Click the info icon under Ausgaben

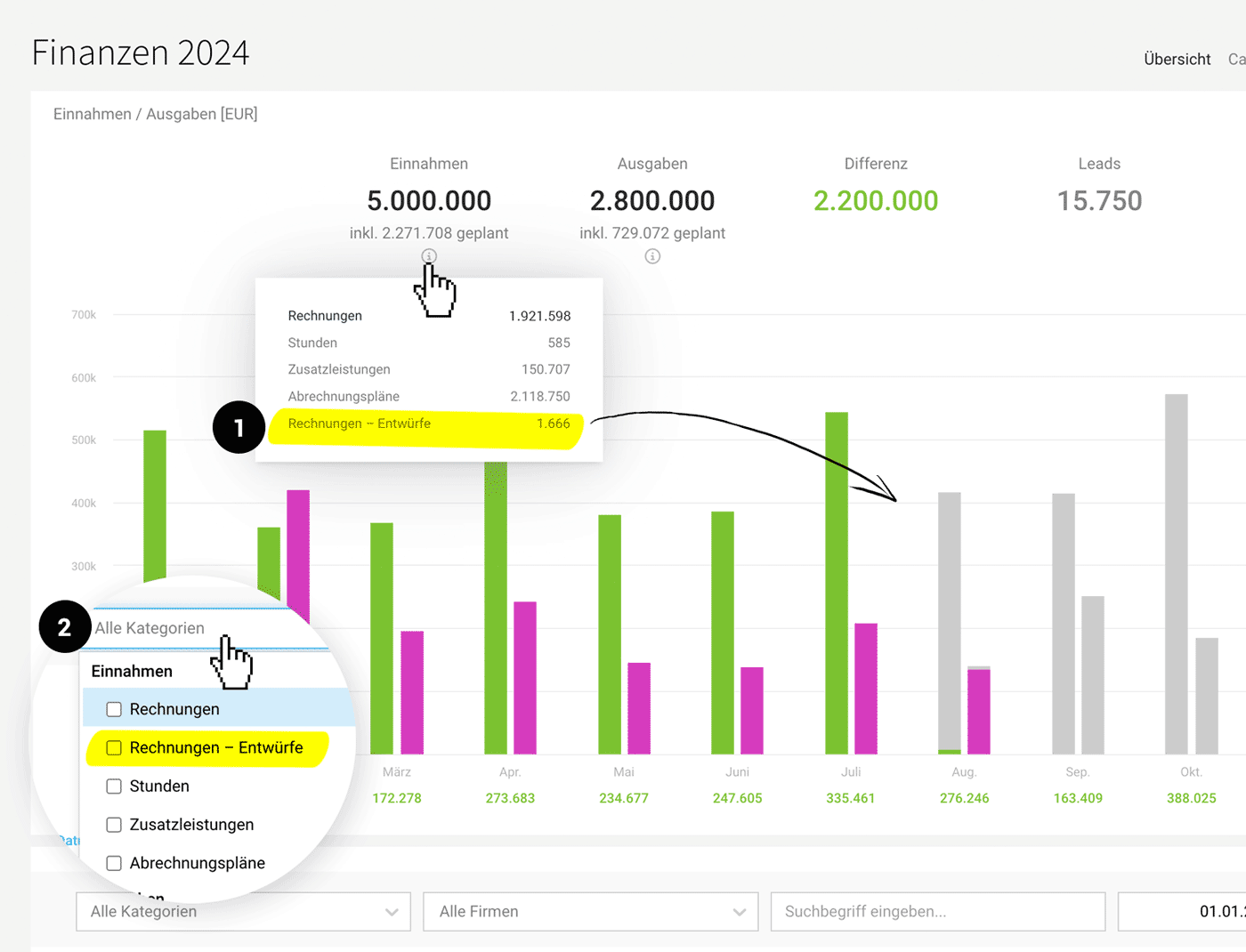point(652,256)
